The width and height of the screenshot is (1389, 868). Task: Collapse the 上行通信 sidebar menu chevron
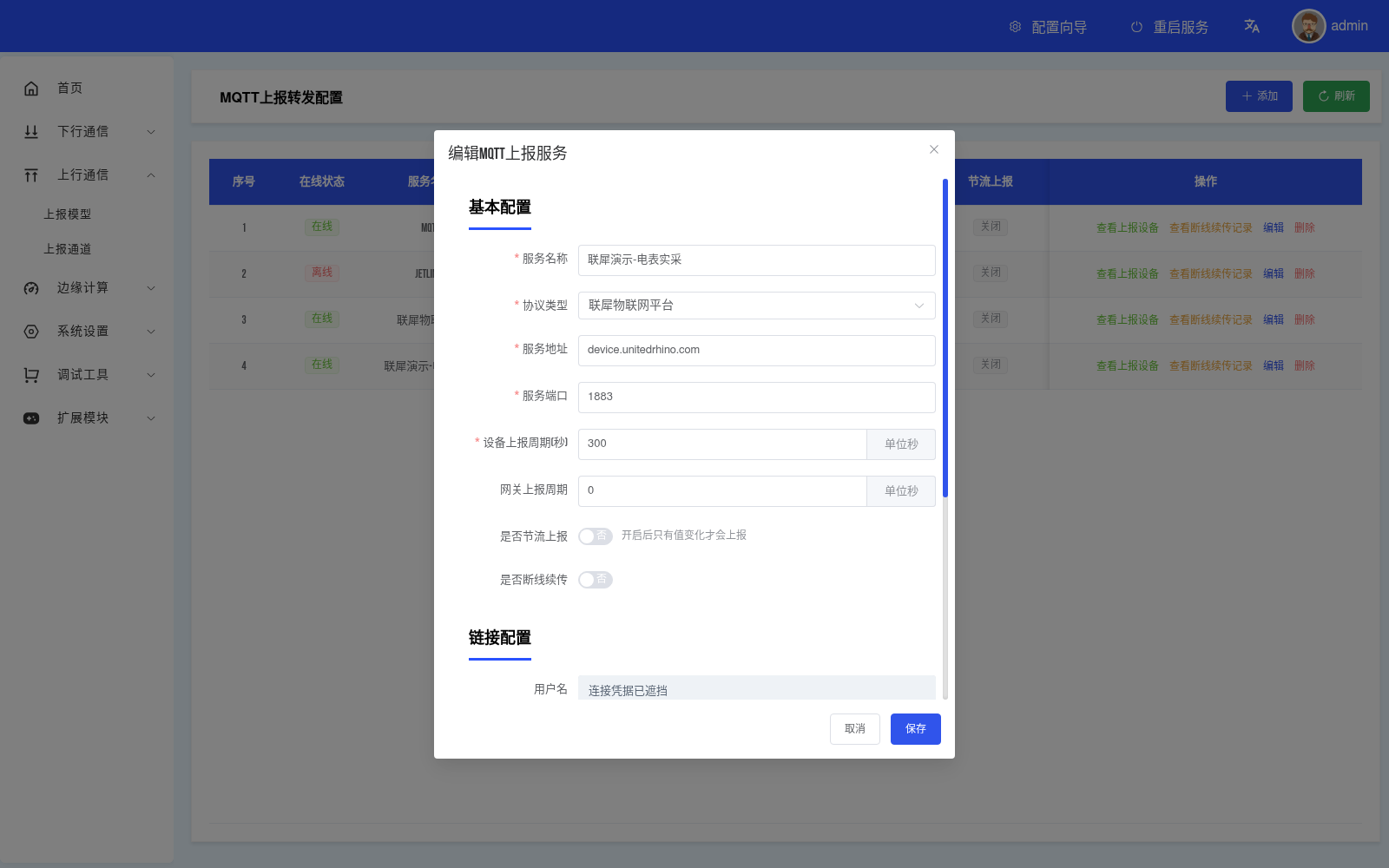coord(151,175)
